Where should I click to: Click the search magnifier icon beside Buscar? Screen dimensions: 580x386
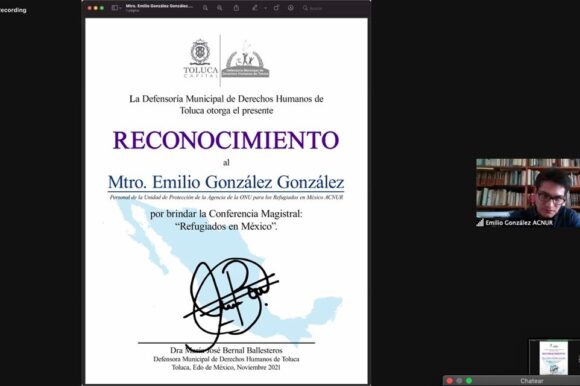pyautogui.click(x=305, y=8)
